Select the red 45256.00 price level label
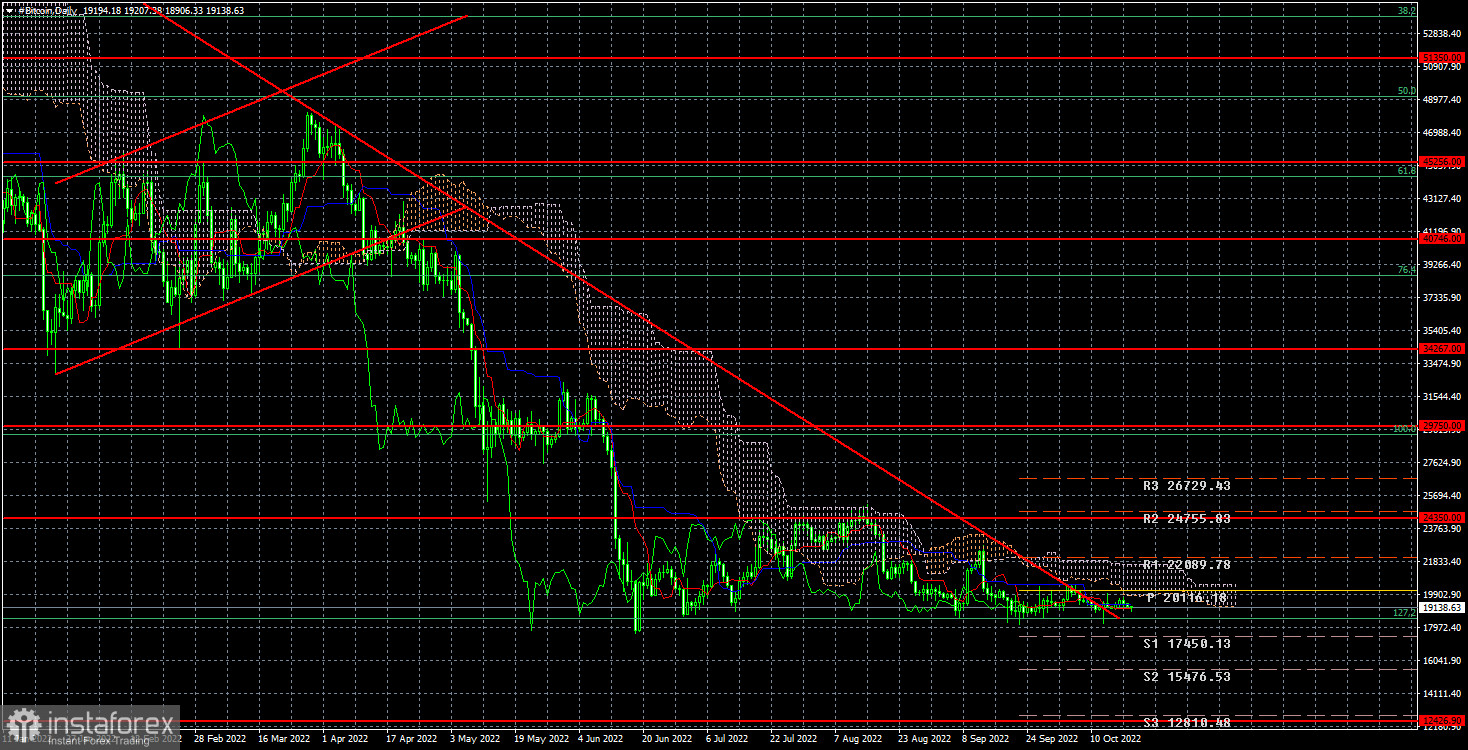This screenshot has width=1468, height=750. coord(1442,161)
